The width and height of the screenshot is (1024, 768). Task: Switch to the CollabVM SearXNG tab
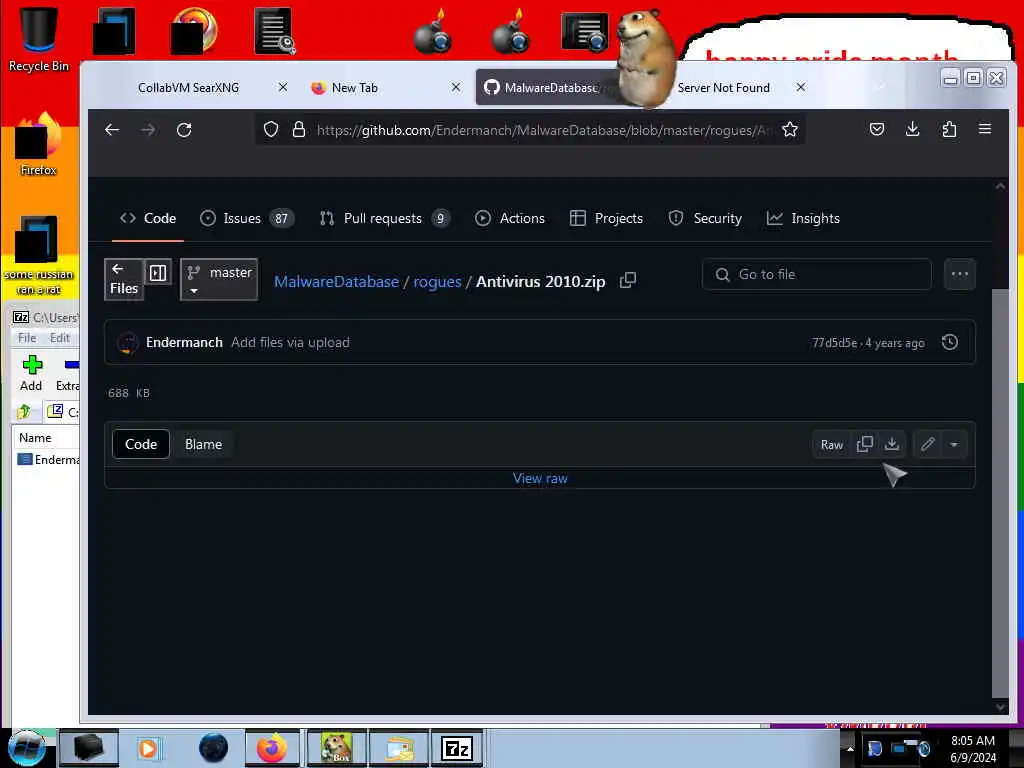[x=188, y=88]
